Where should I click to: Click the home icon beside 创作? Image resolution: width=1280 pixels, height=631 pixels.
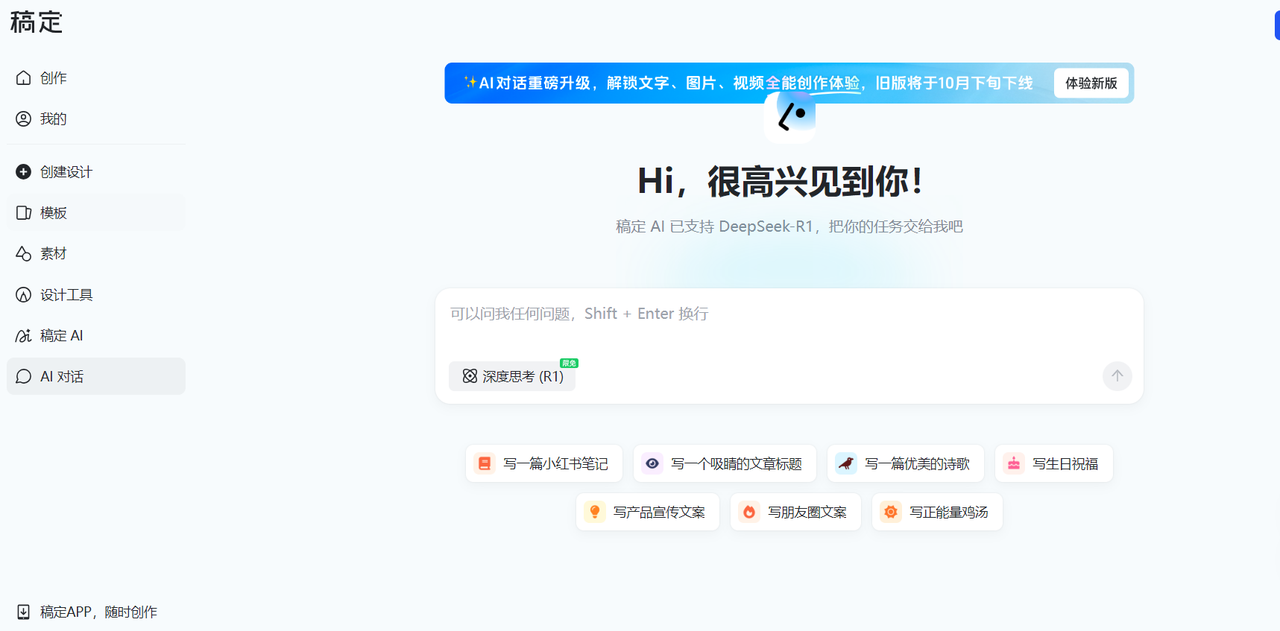(24, 78)
